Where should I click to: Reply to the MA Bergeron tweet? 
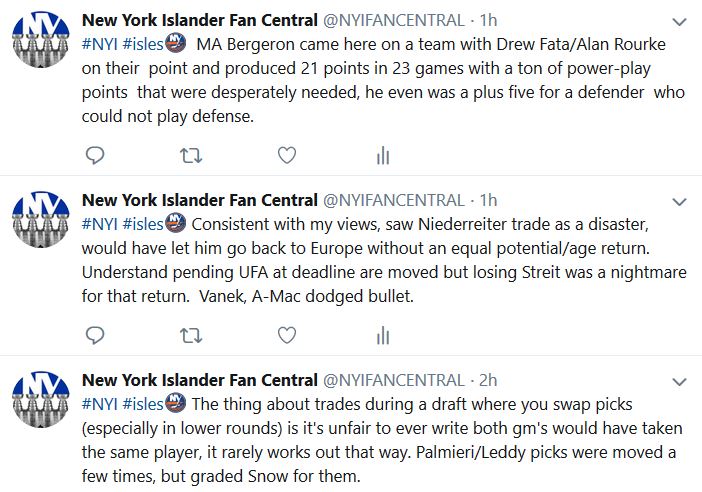[96, 155]
